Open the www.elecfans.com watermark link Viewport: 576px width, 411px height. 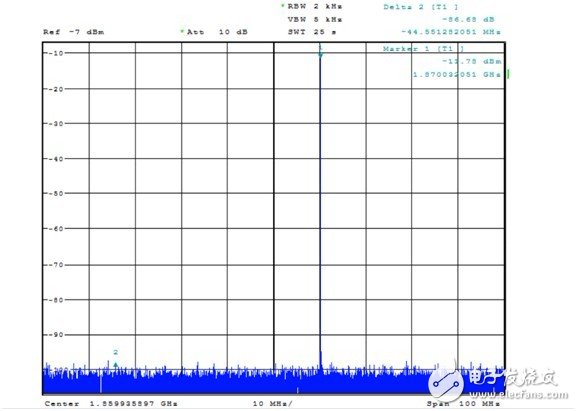(x=519, y=395)
